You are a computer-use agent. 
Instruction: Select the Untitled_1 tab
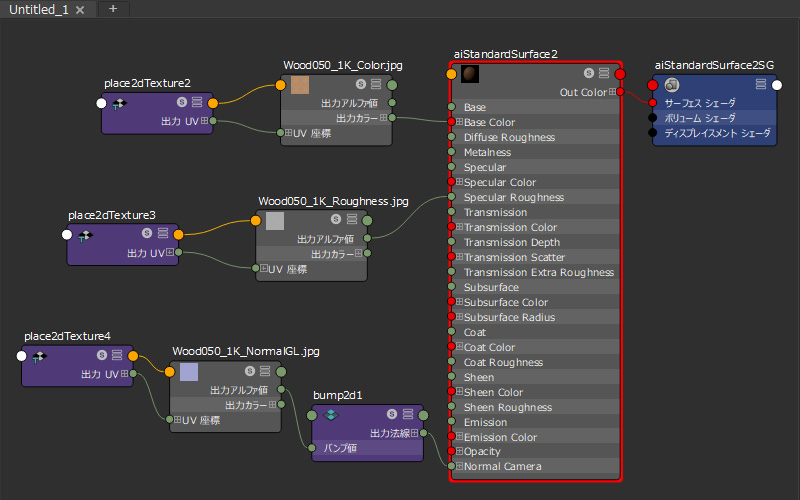click(40, 9)
